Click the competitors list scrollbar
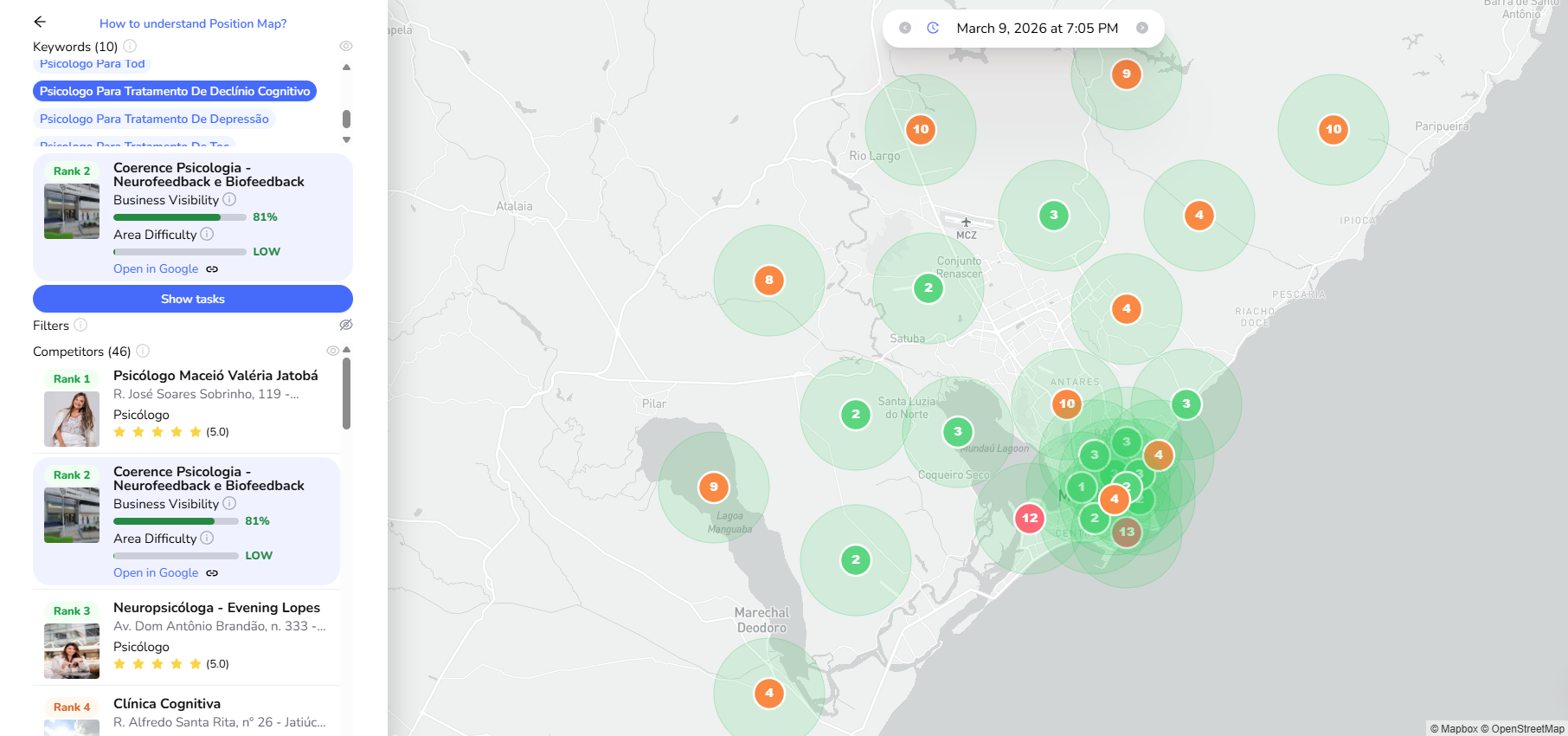 (346, 394)
